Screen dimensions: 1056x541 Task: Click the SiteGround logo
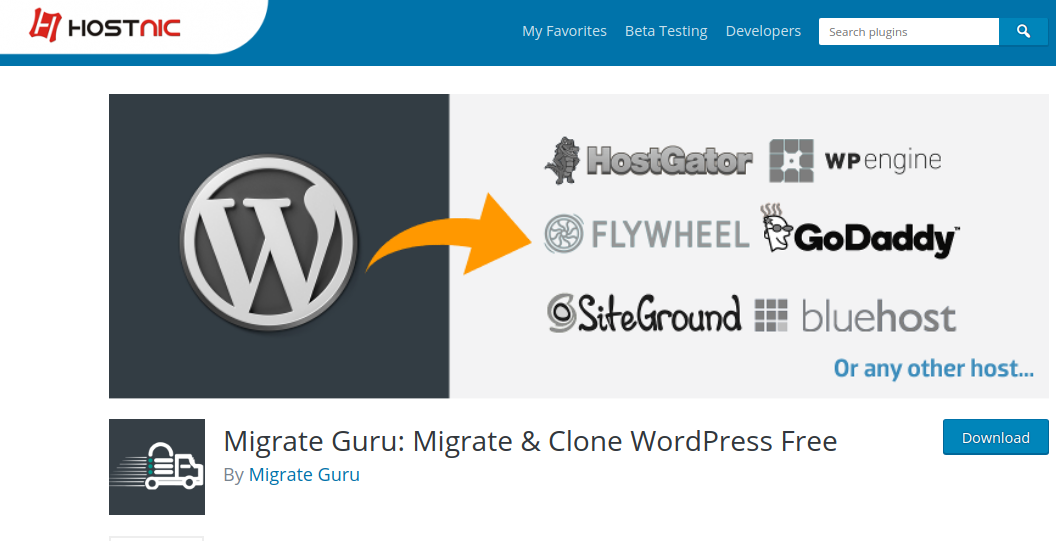tap(644, 313)
